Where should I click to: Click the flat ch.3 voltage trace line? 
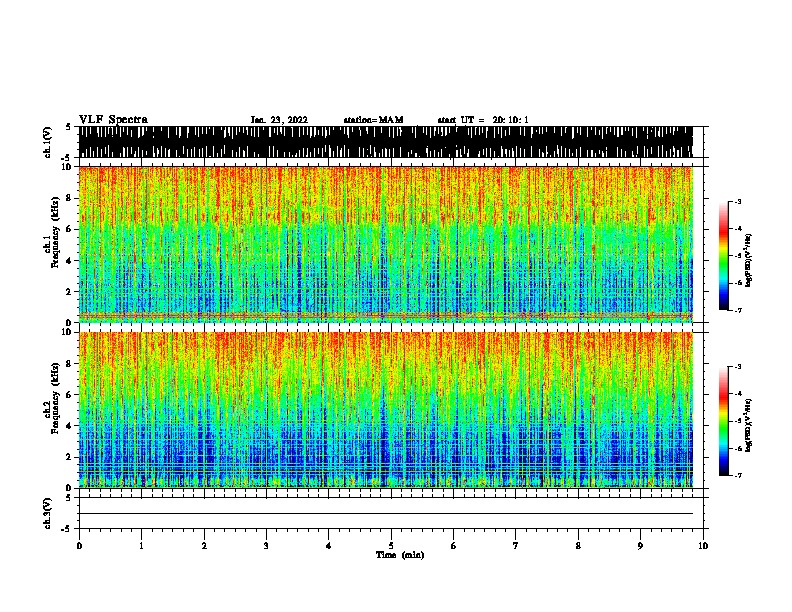tap(385, 514)
